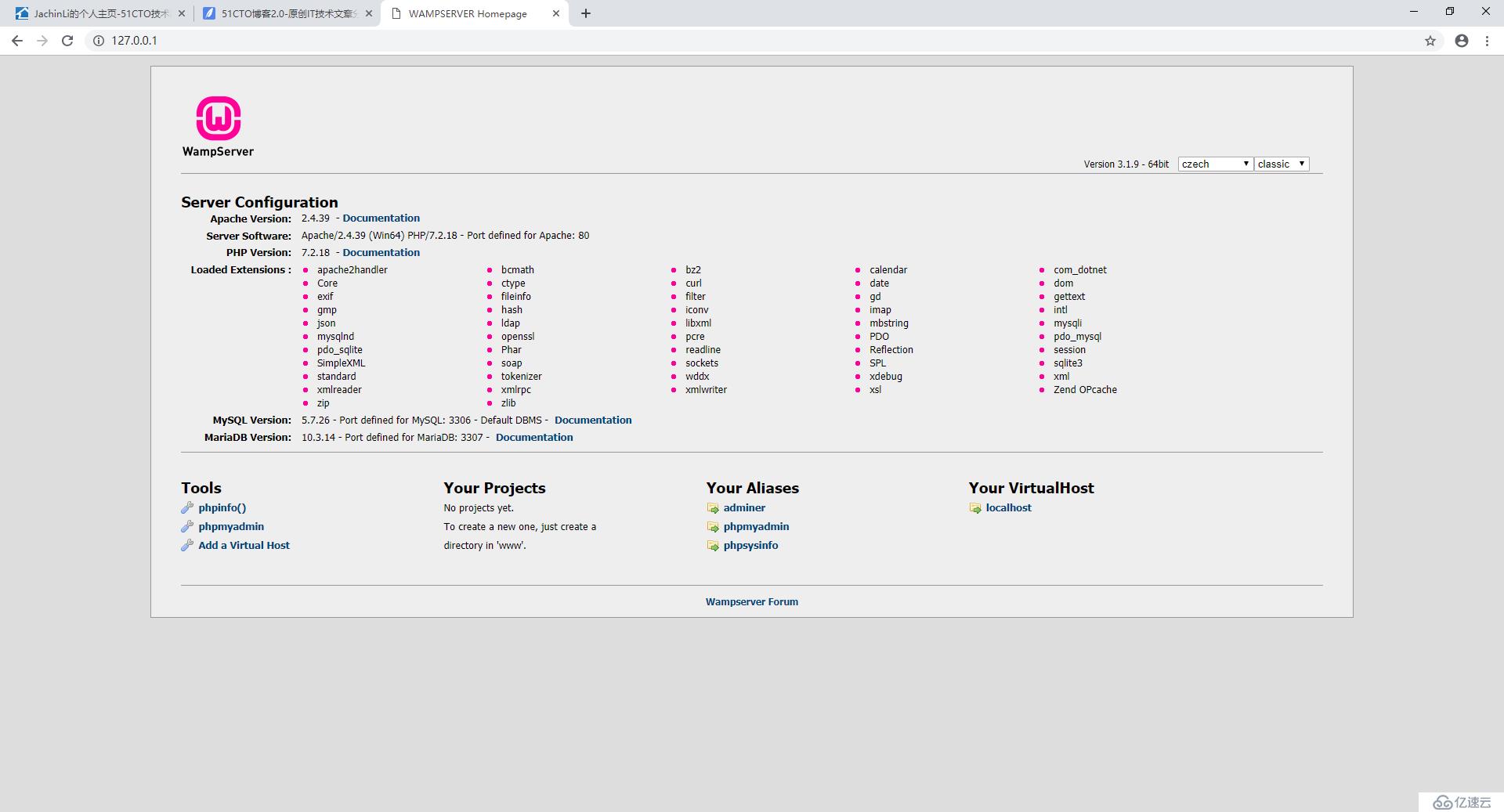Click the Reflection extension entry
Image resolution: width=1504 pixels, height=812 pixels.
[891, 349]
